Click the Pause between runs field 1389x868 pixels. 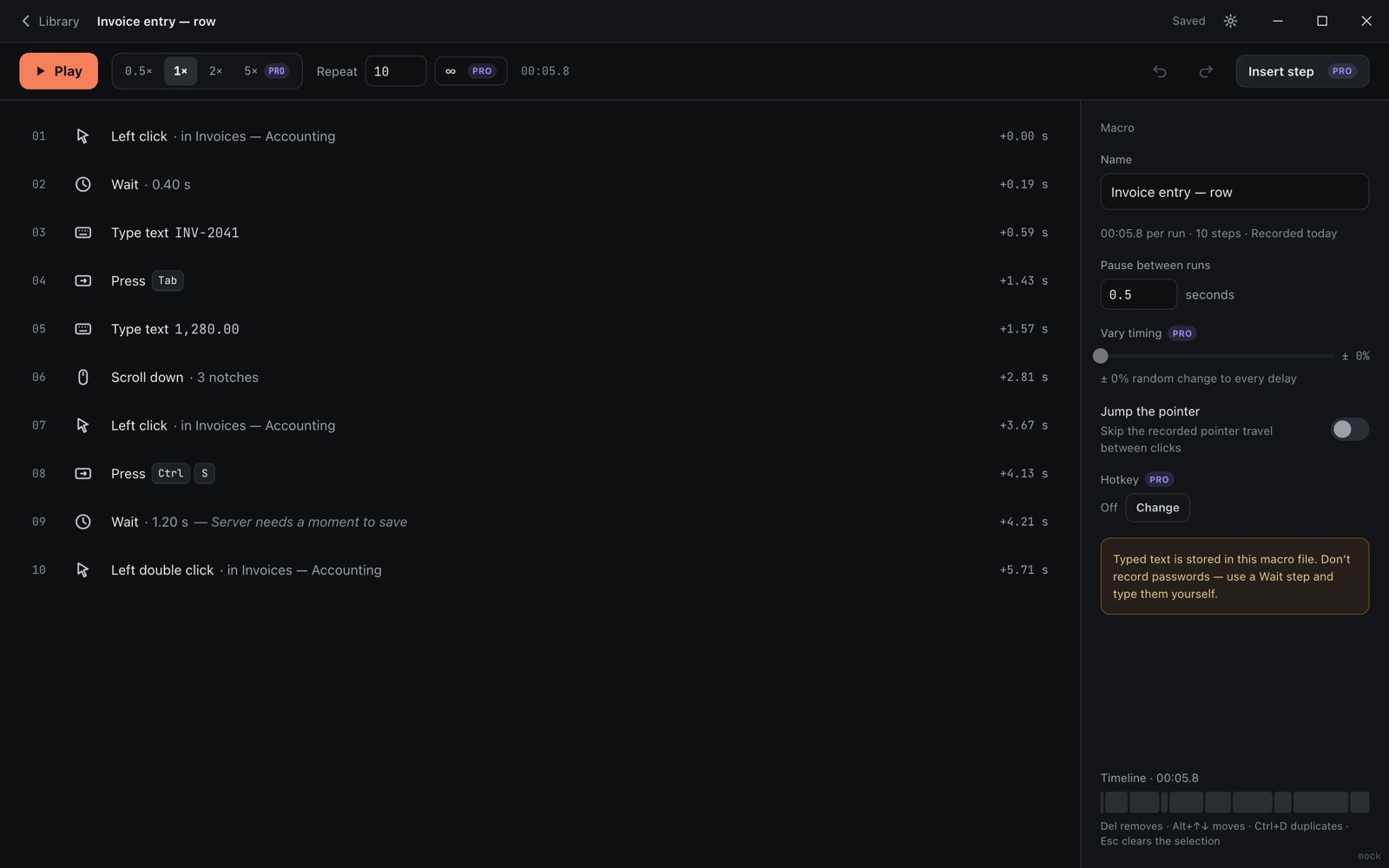click(1138, 294)
